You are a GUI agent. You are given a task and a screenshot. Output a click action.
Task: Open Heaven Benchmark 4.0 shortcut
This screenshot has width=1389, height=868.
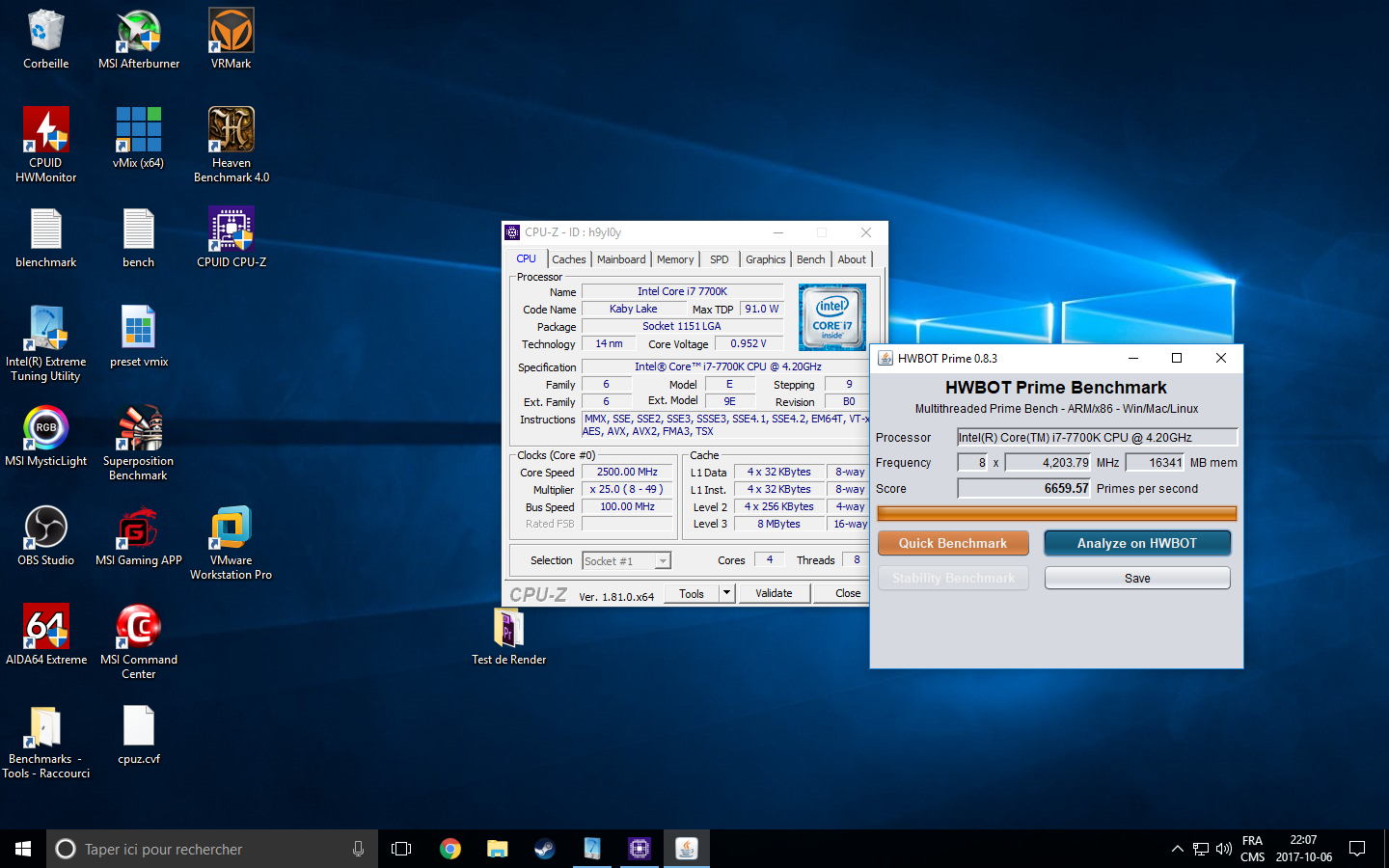pyautogui.click(x=231, y=145)
